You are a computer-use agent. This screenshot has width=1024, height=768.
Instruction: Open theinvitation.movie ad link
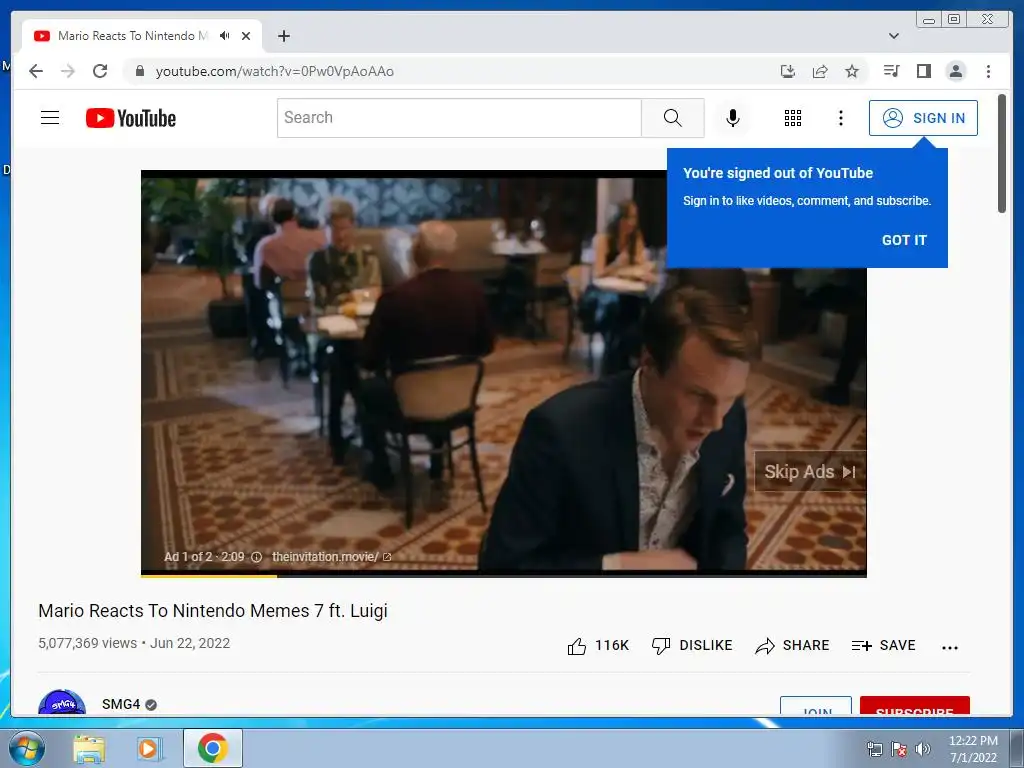click(x=332, y=557)
